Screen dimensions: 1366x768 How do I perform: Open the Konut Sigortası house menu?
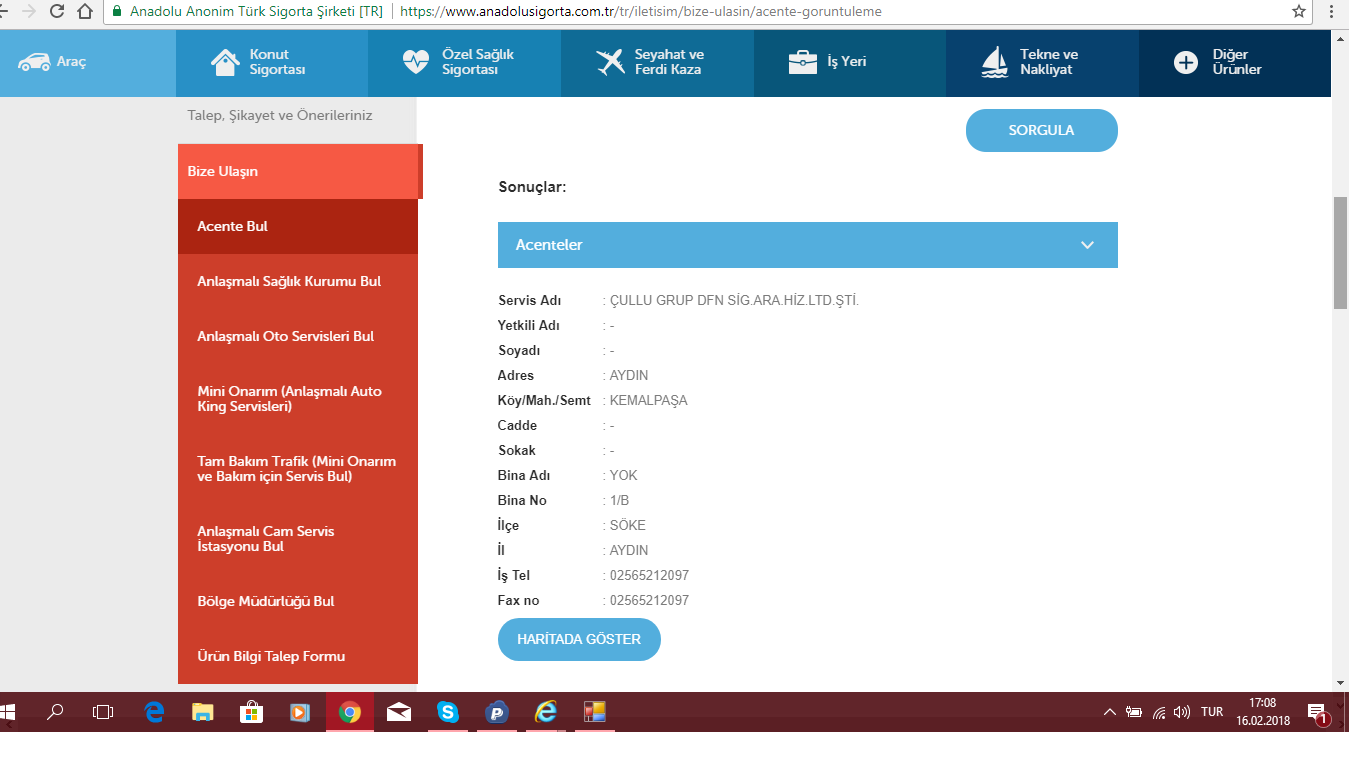tap(272, 62)
